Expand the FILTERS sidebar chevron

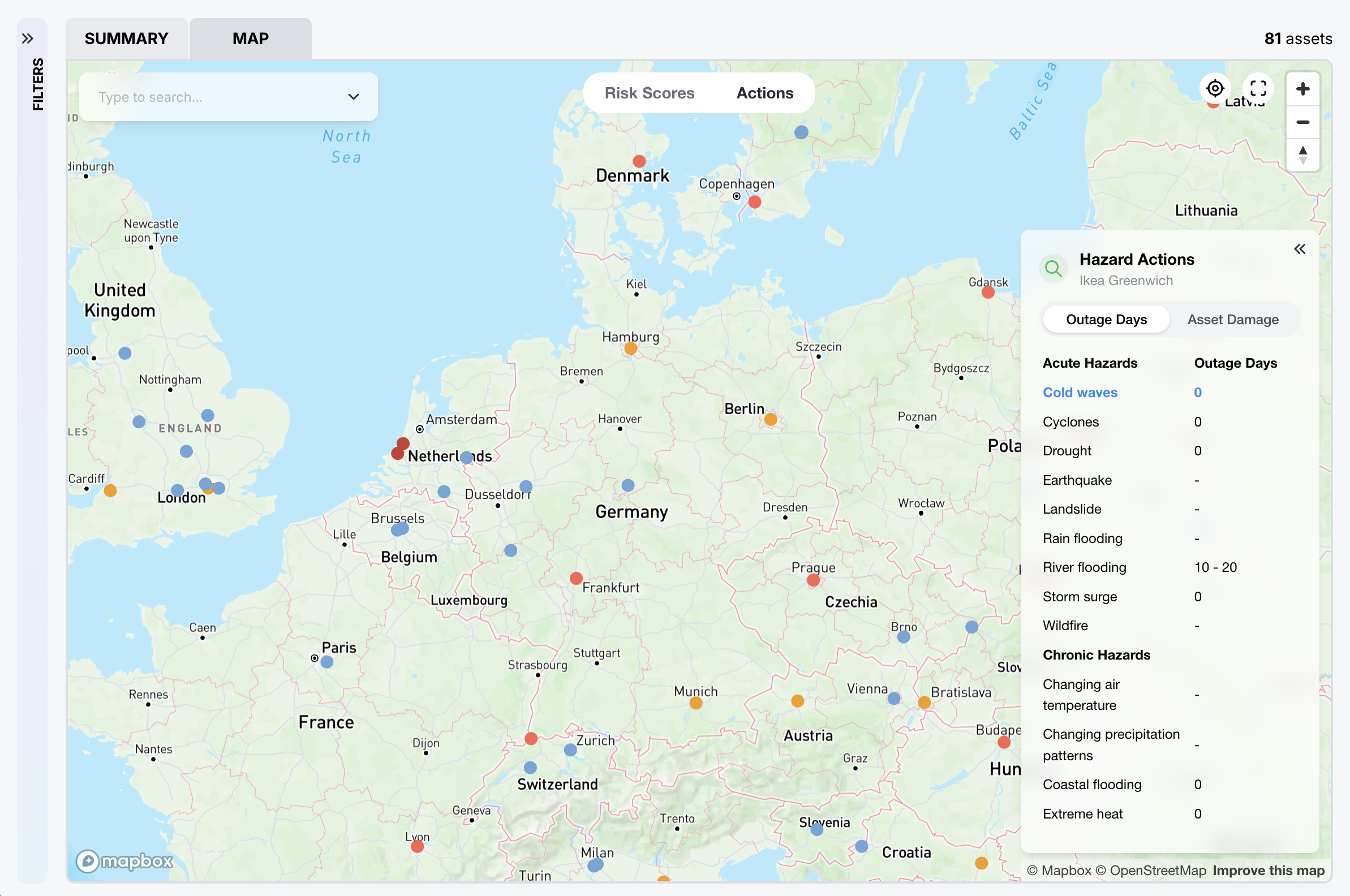tap(27, 39)
